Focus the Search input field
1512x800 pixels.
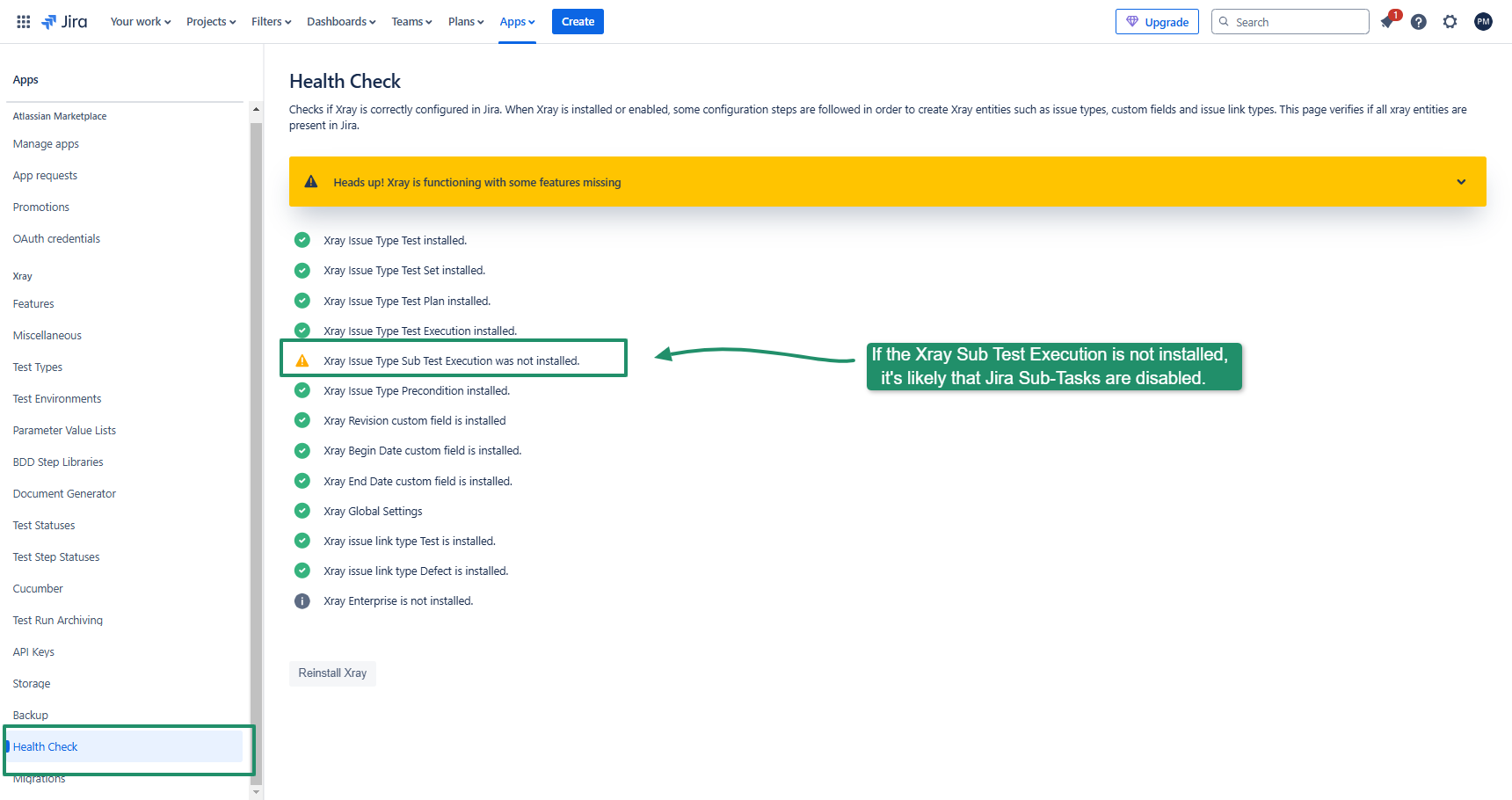coord(1290,22)
